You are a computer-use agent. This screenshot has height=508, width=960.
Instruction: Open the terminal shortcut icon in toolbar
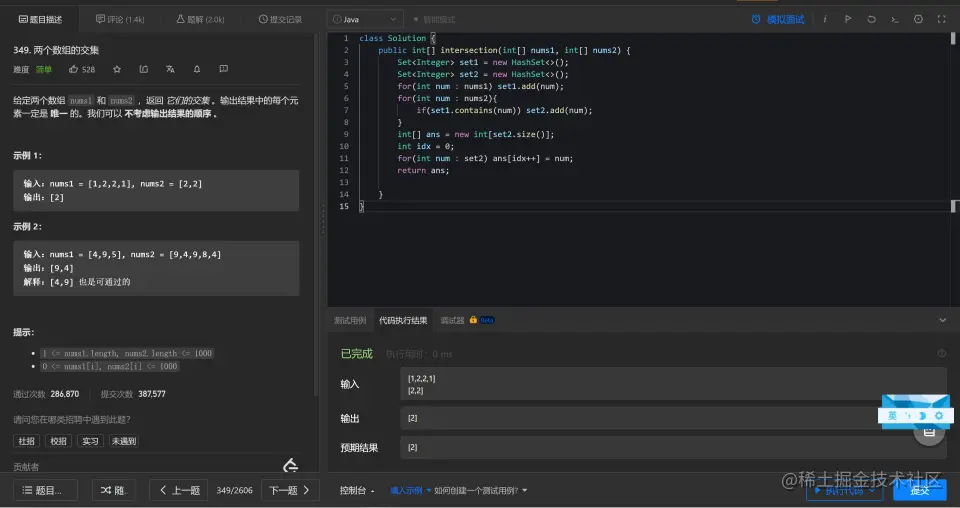tap(894, 20)
